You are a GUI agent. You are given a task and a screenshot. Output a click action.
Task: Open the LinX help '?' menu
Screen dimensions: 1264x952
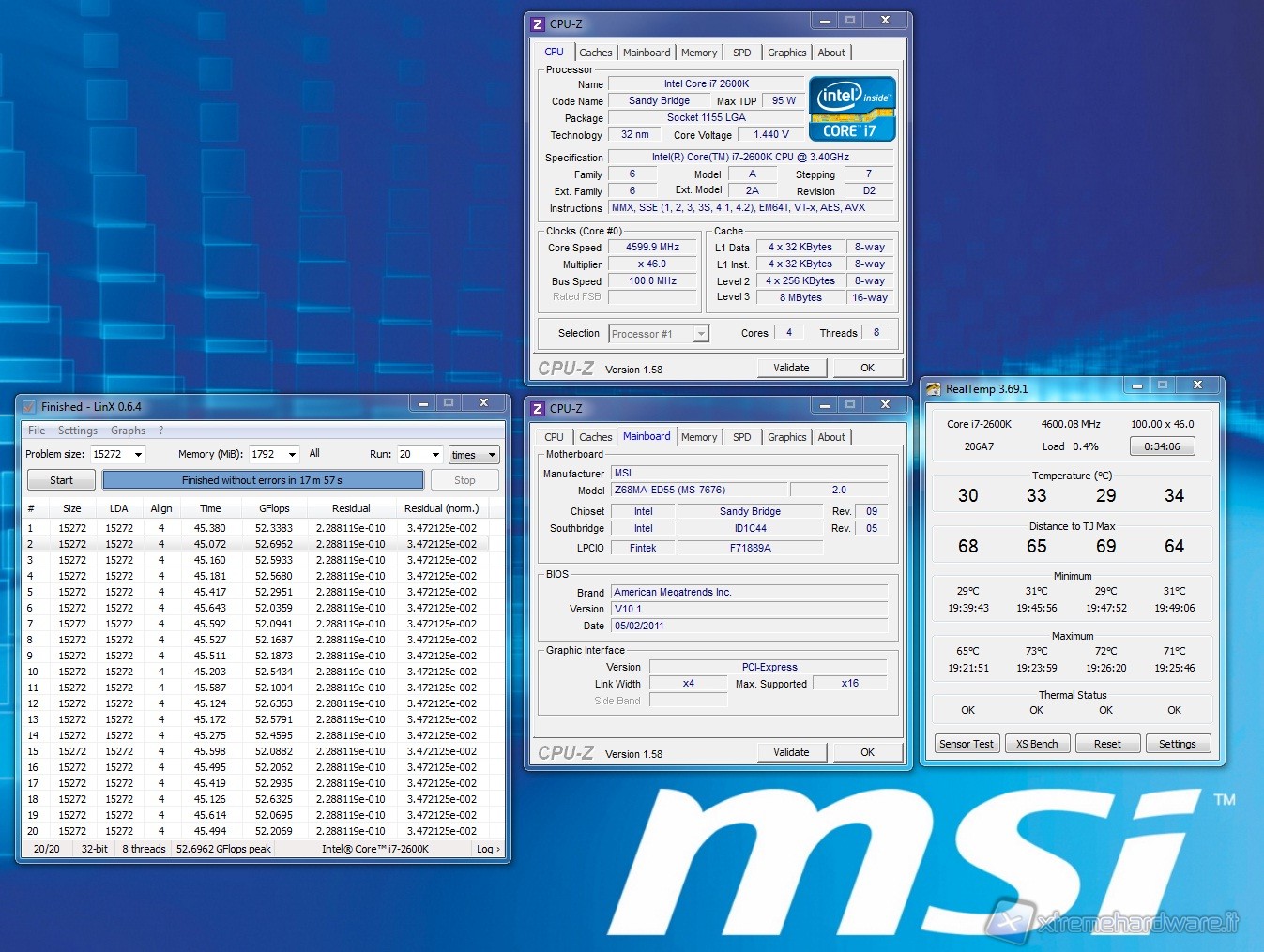click(x=160, y=431)
